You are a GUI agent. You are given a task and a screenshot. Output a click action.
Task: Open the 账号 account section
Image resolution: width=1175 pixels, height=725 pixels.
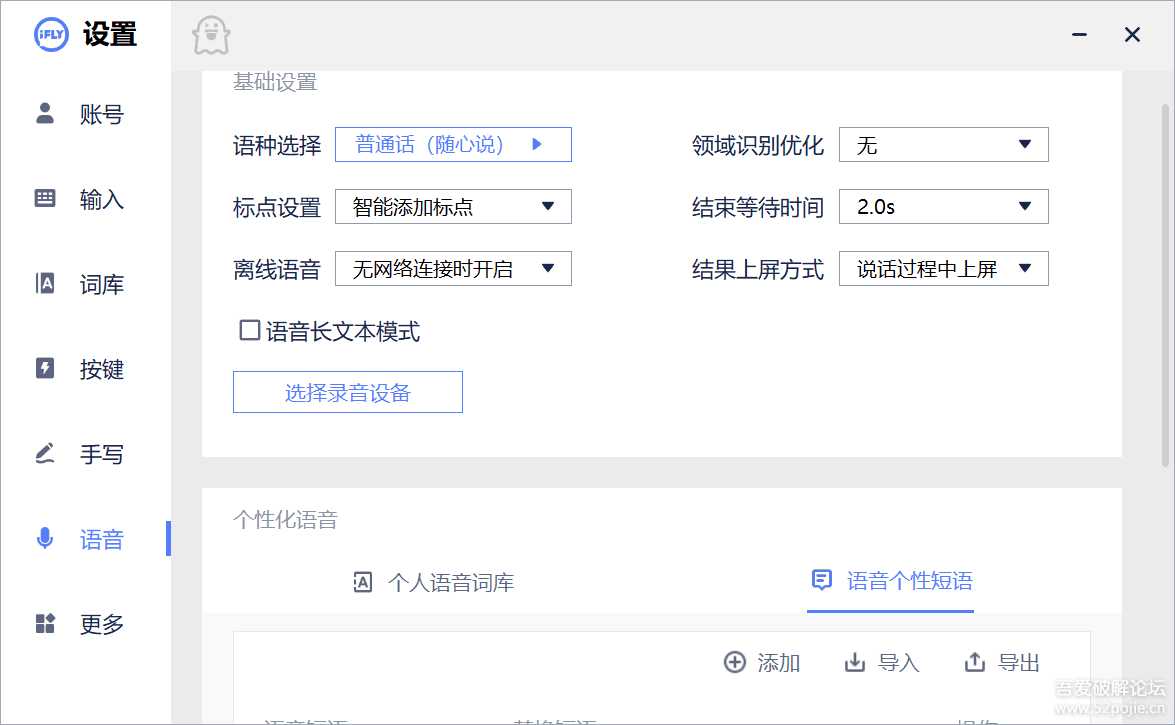80,114
